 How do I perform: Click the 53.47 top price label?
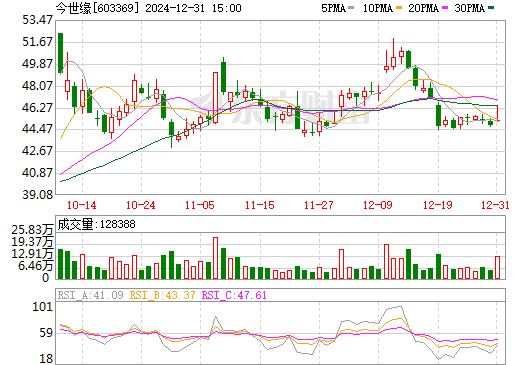[37, 20]
